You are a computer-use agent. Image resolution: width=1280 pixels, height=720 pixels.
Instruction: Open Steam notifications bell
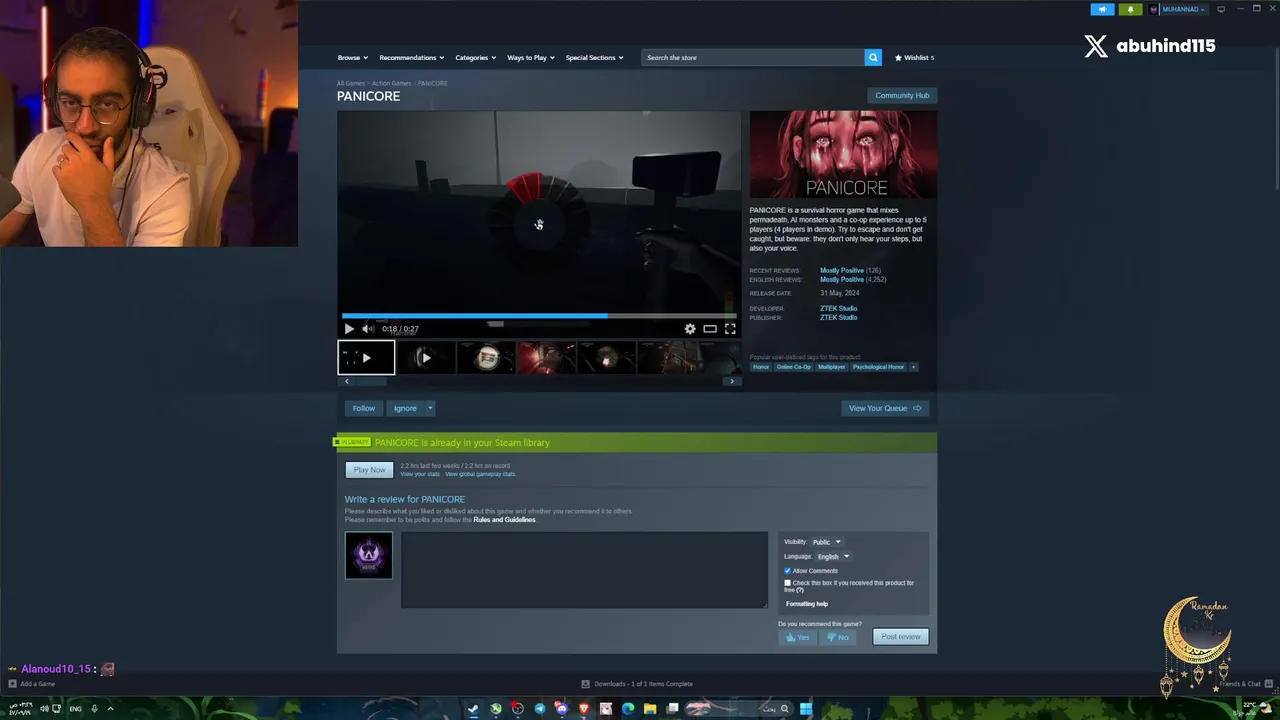point(1130,9)
